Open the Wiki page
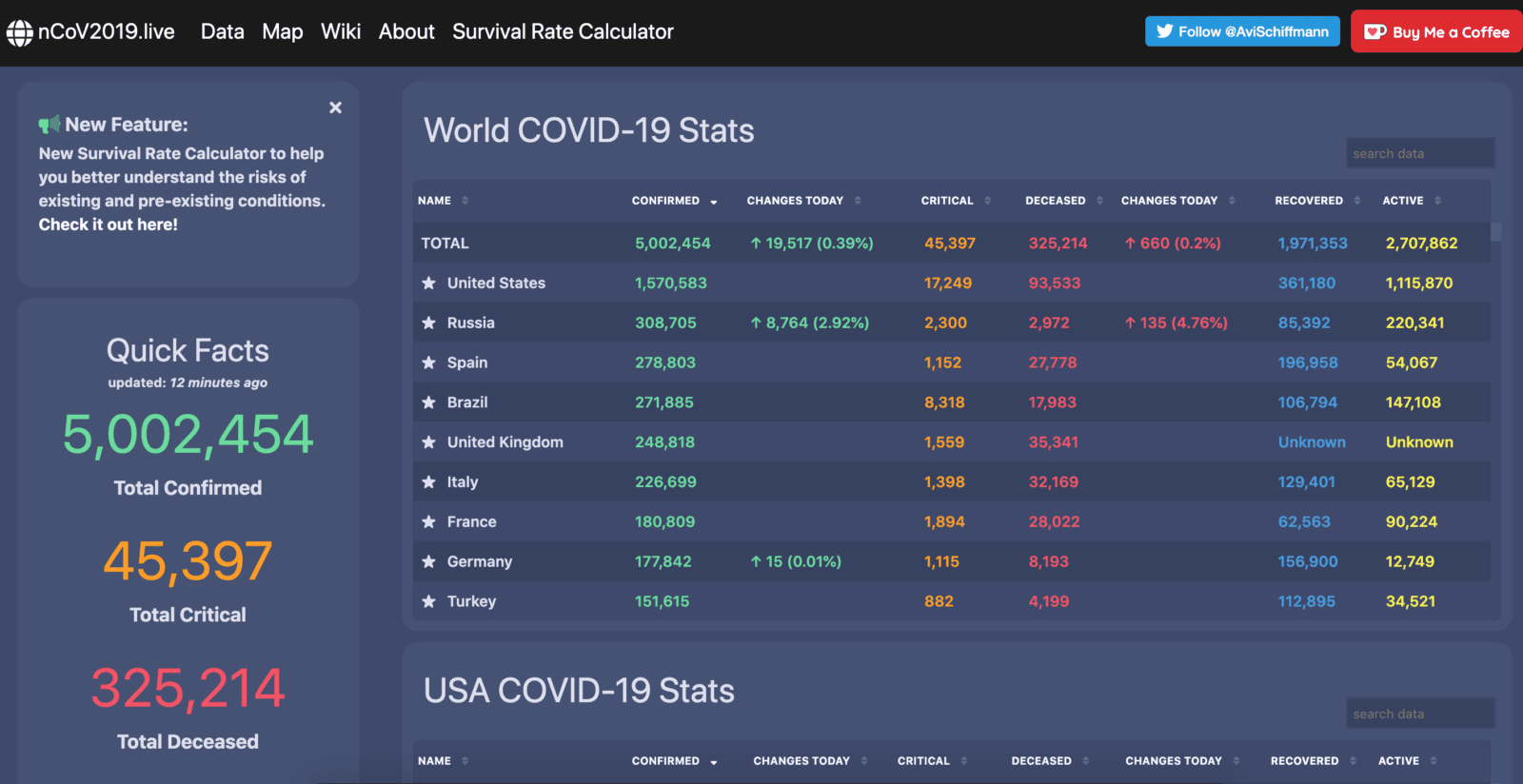This screenshot has width=1523, height=784. (x=341, y=31)
